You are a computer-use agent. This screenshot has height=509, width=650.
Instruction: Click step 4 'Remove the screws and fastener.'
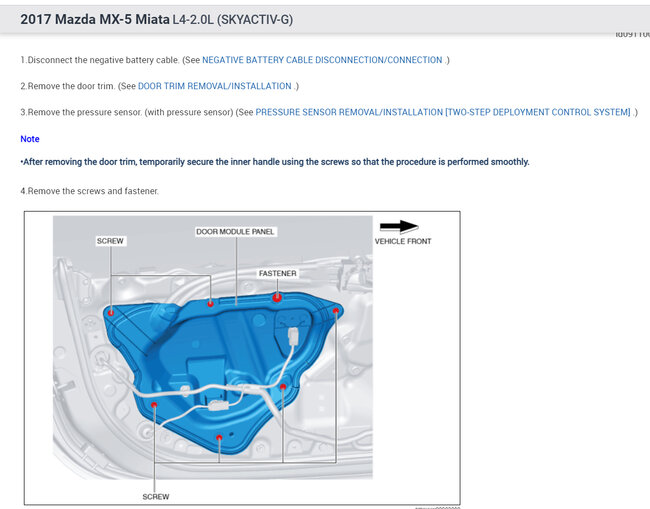tap(90, 191)
